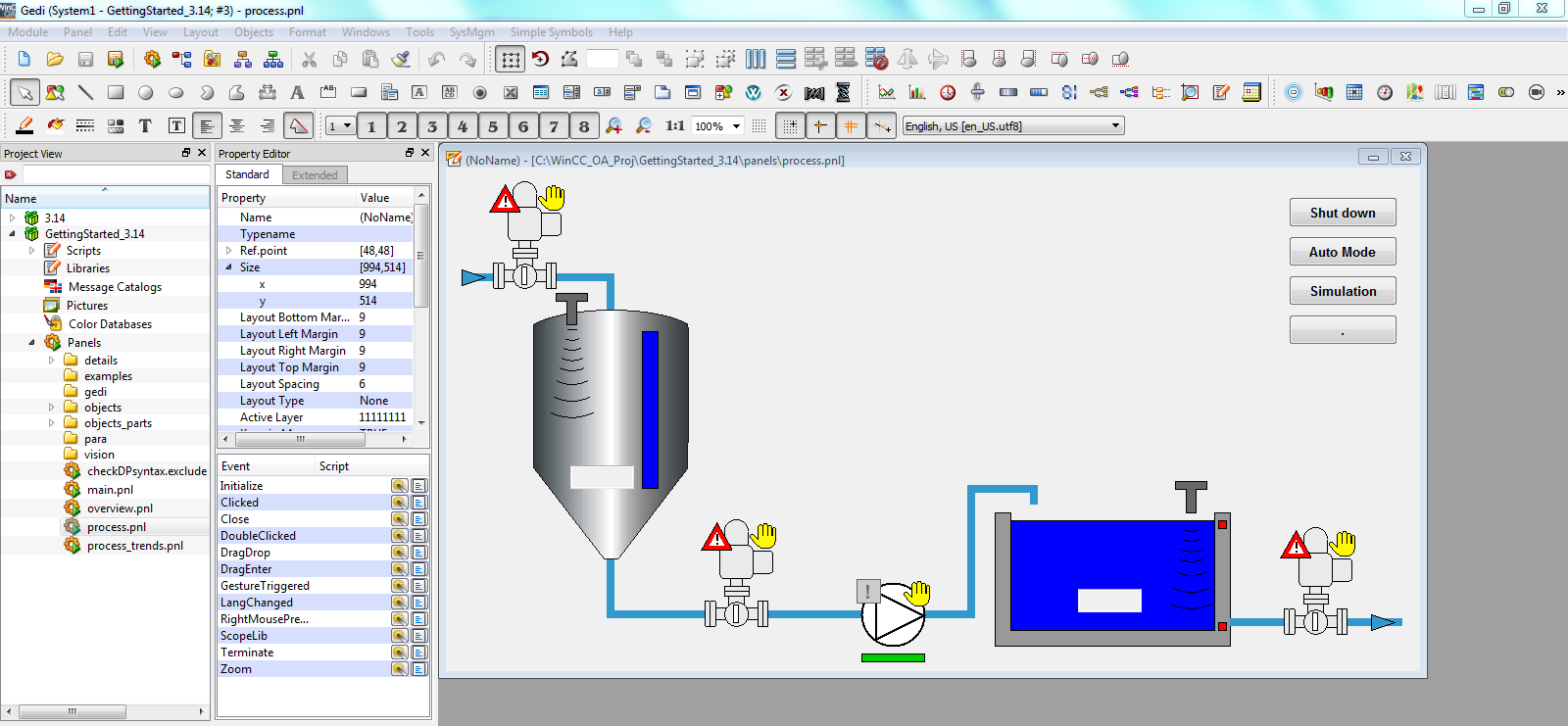Open the foreground color pencil swatch
This screenshot has height=726, width=1568.
pyautogui.click(x=24, y=126)
